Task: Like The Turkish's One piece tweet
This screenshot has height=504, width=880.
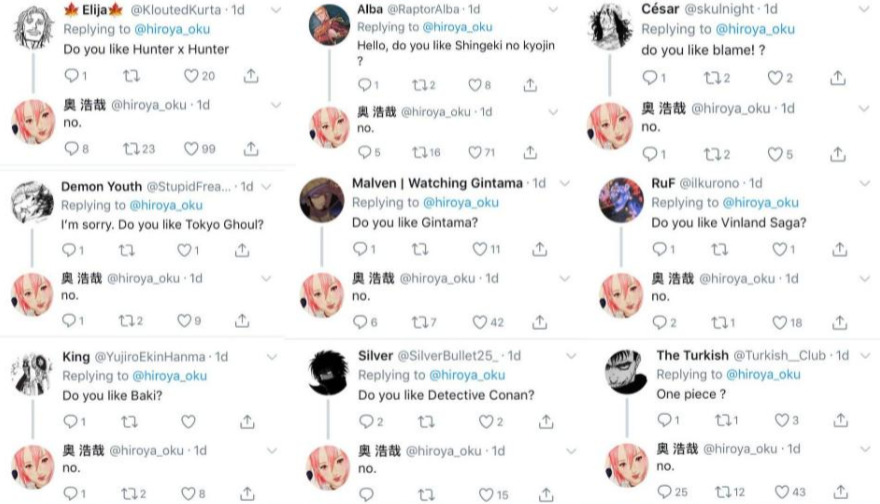Action: pyautogui.click(x=782, y=420)
